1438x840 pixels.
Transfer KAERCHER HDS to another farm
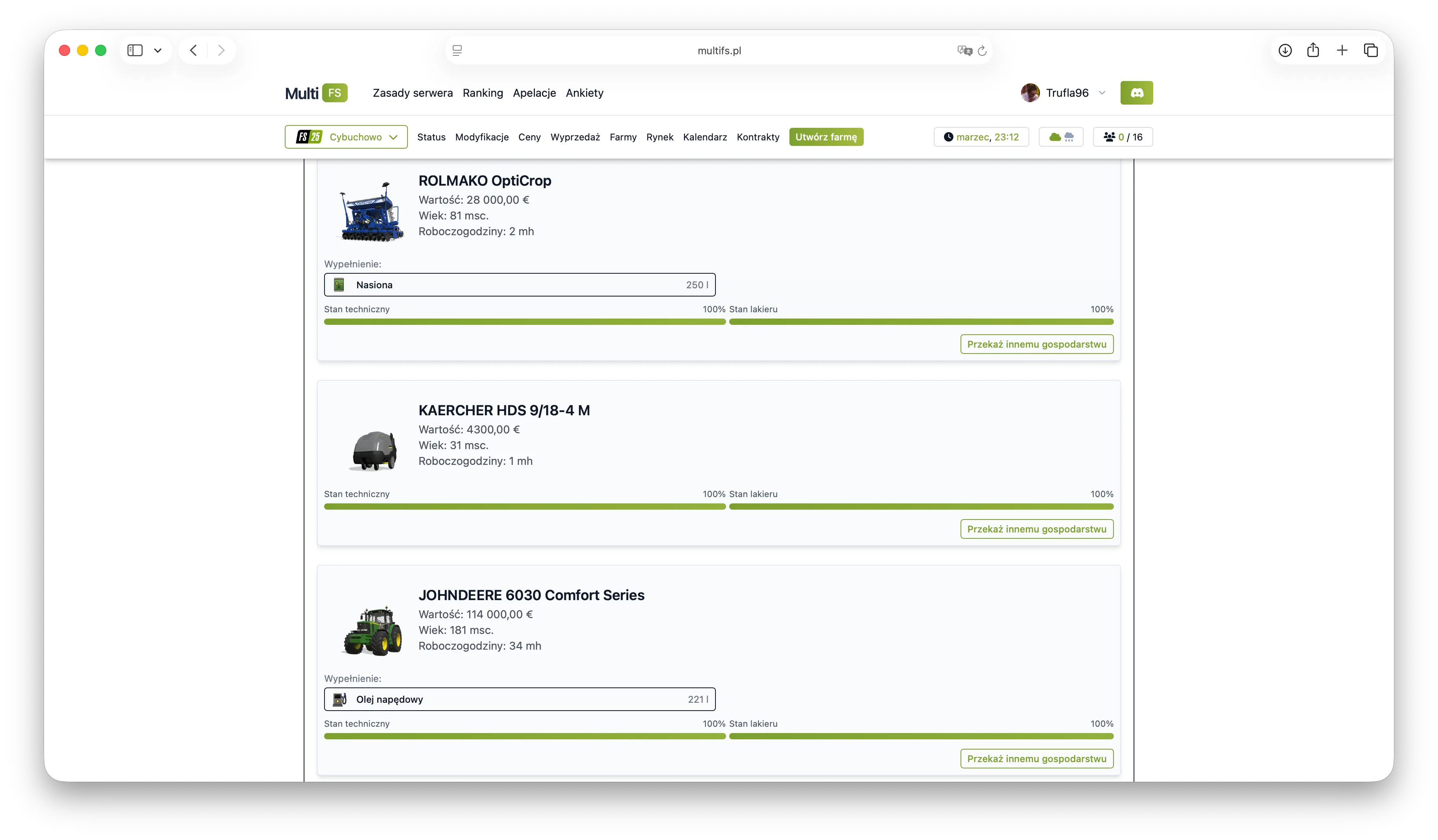click(1036, 529)
